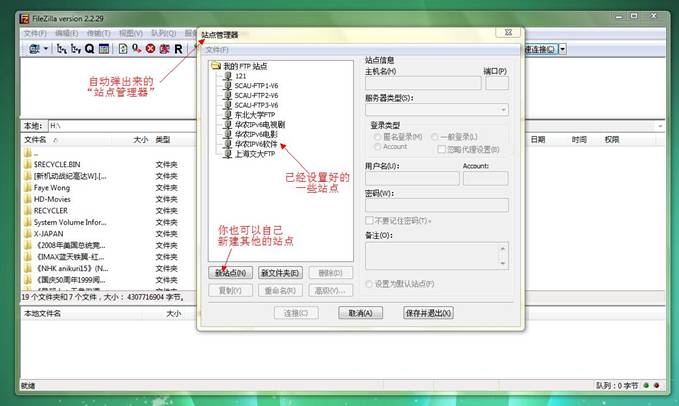Image resolution: width=679 pixels, height=406 pixels.
Task: Select the site icon for SCAU-FTP1-V6
Action: click(228, 86)
